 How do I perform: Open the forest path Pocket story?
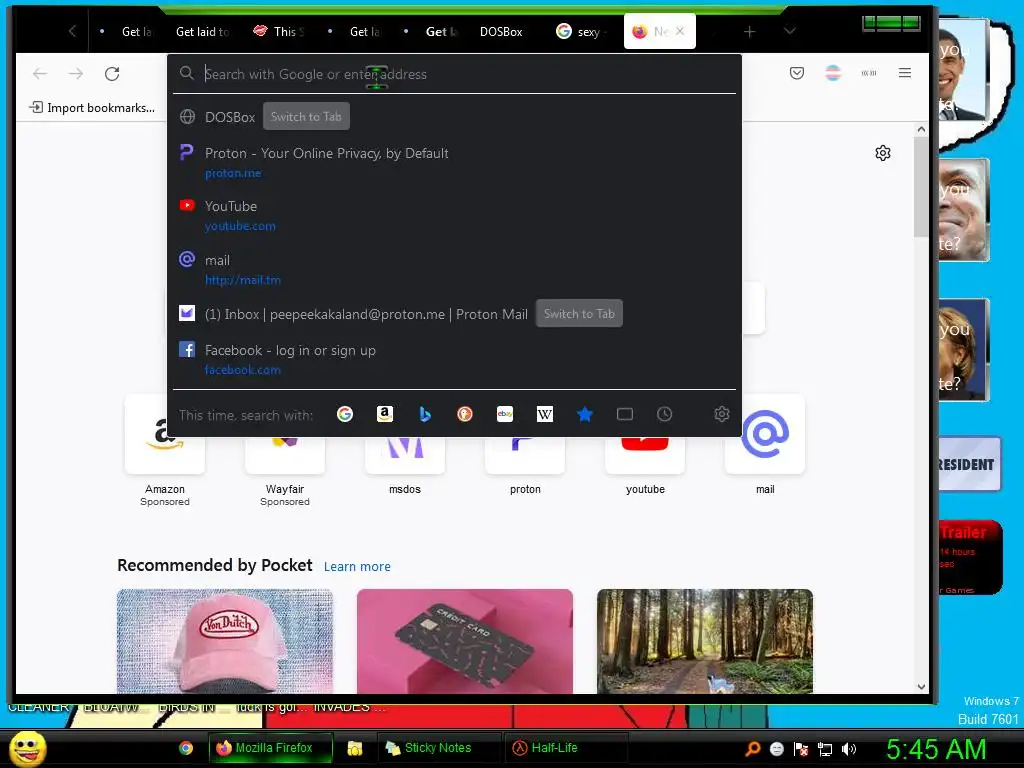point(705,641)
